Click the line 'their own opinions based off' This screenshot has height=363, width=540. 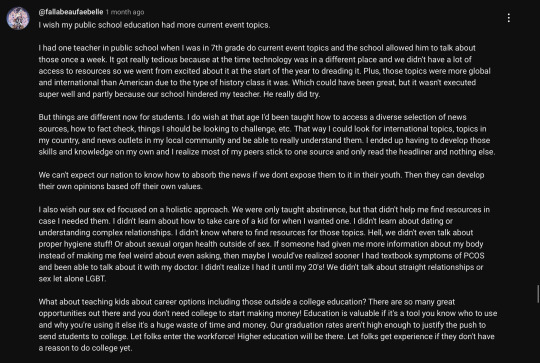click(121, 186)
